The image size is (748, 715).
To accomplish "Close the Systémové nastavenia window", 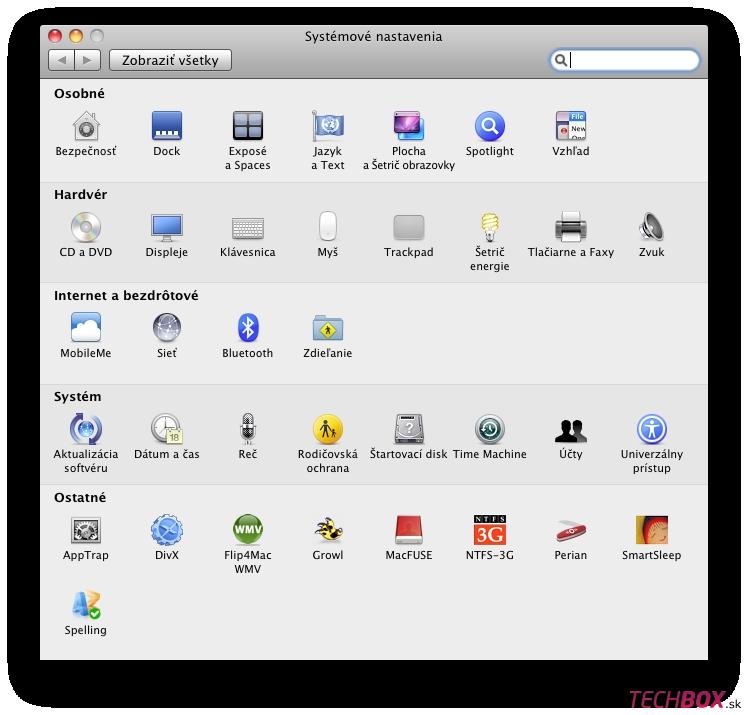I will (x=55, y=36).
